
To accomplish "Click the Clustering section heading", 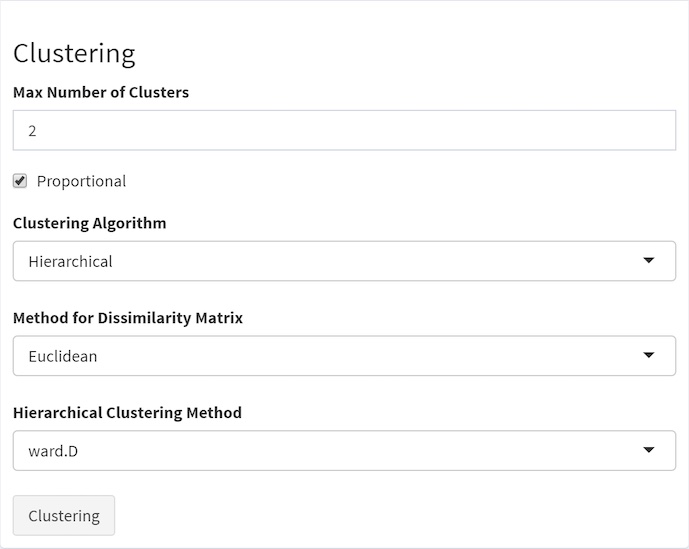I will [x=74, y=53].
